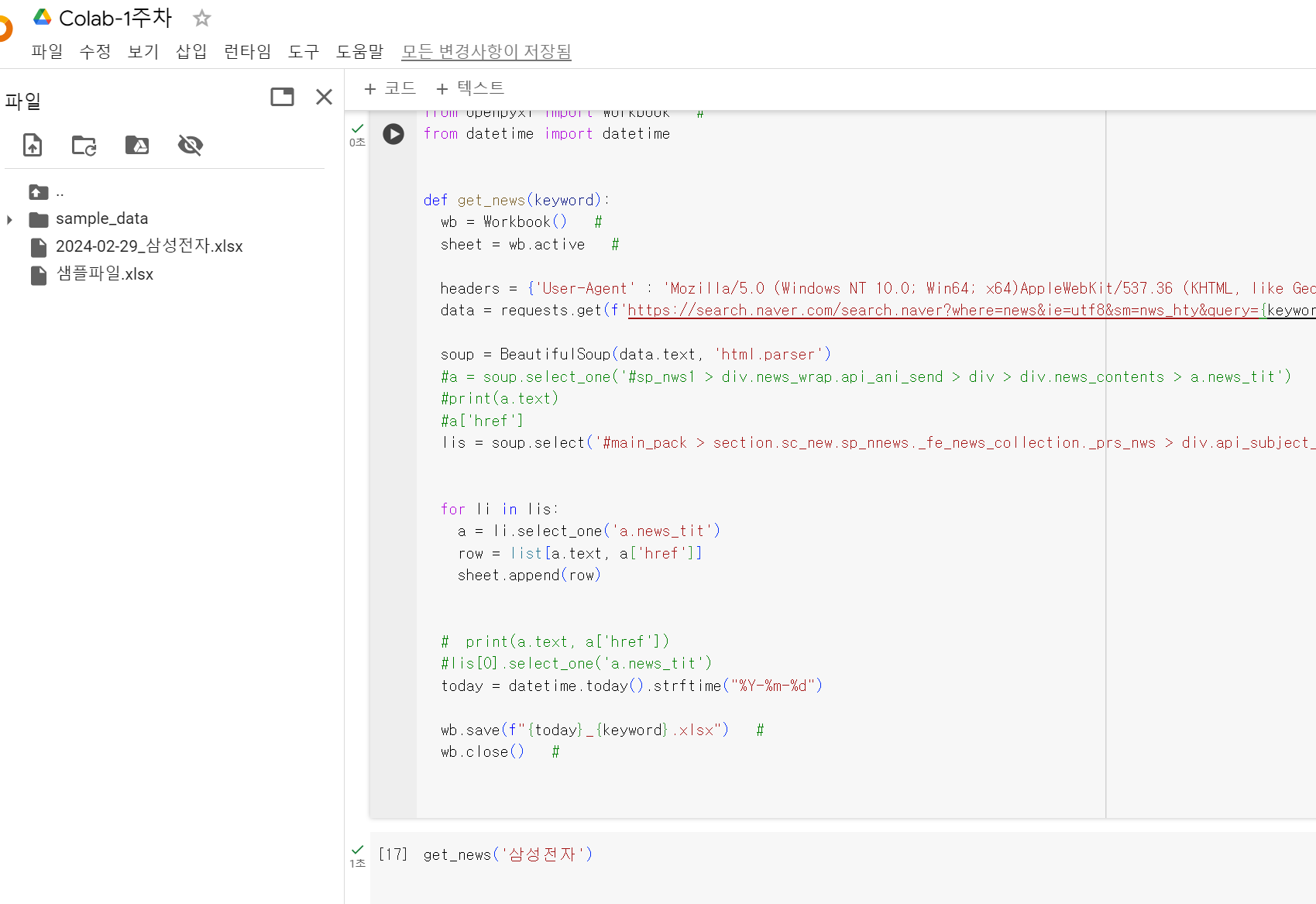This screenshot has height=904, width=1316.
Task: Mount Google Drive using the Drive folder icon
Action: pos(137,145)
